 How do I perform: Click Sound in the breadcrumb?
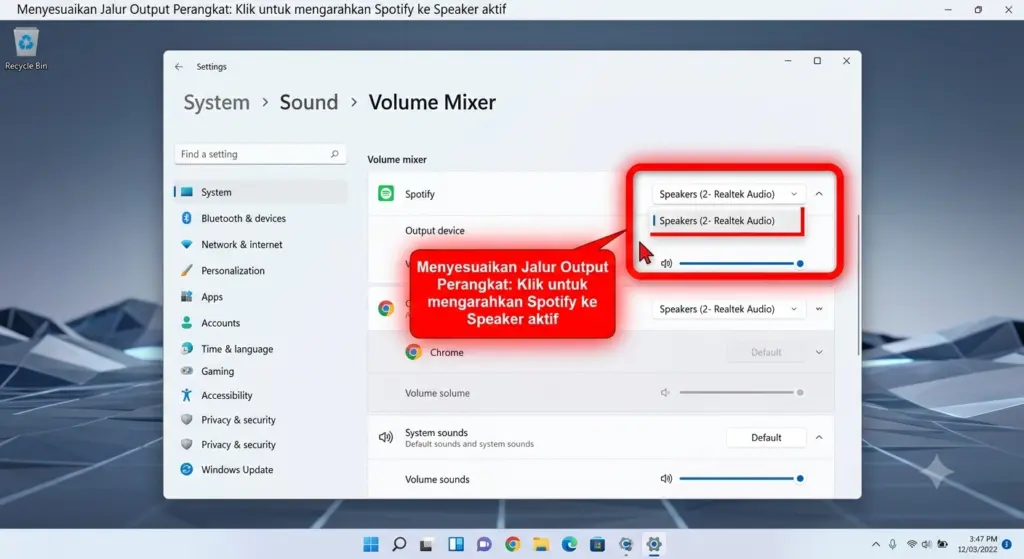309,103
